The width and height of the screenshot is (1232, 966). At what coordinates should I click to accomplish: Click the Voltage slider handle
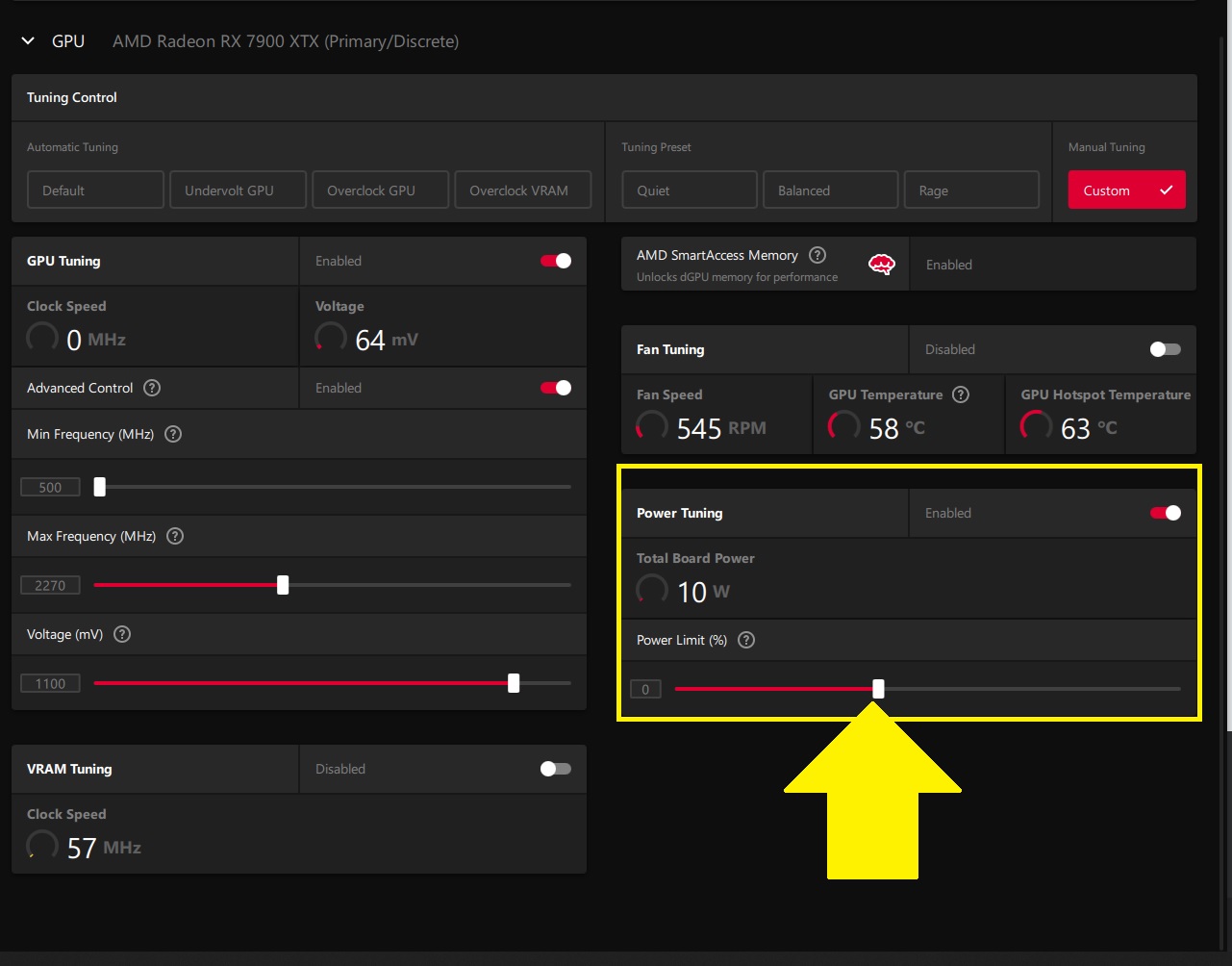pos(514,683)
